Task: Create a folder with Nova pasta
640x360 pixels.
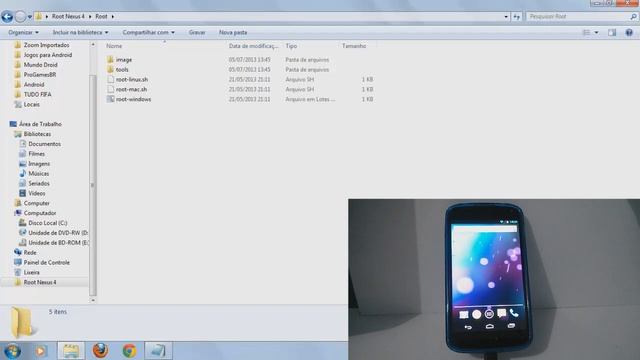Action: coord(233,32)
